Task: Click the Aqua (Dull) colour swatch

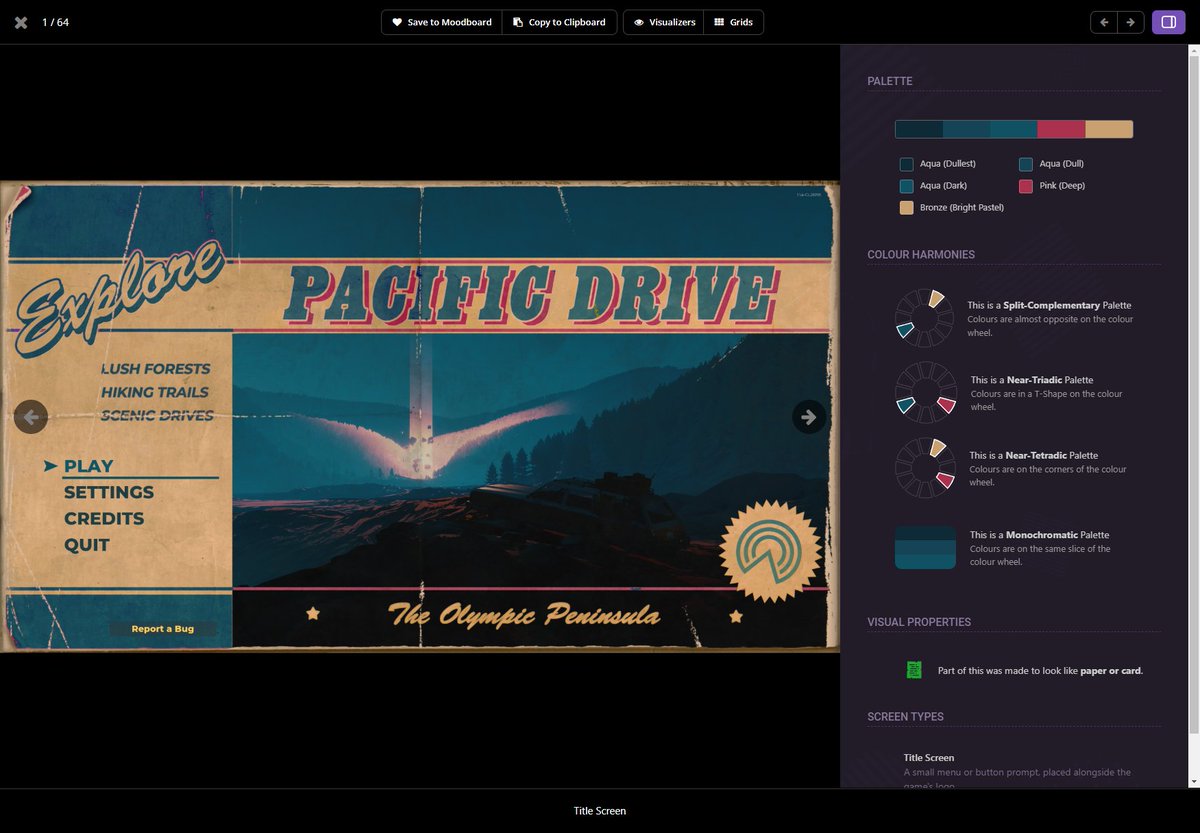Action: [x=1026, y=164]
